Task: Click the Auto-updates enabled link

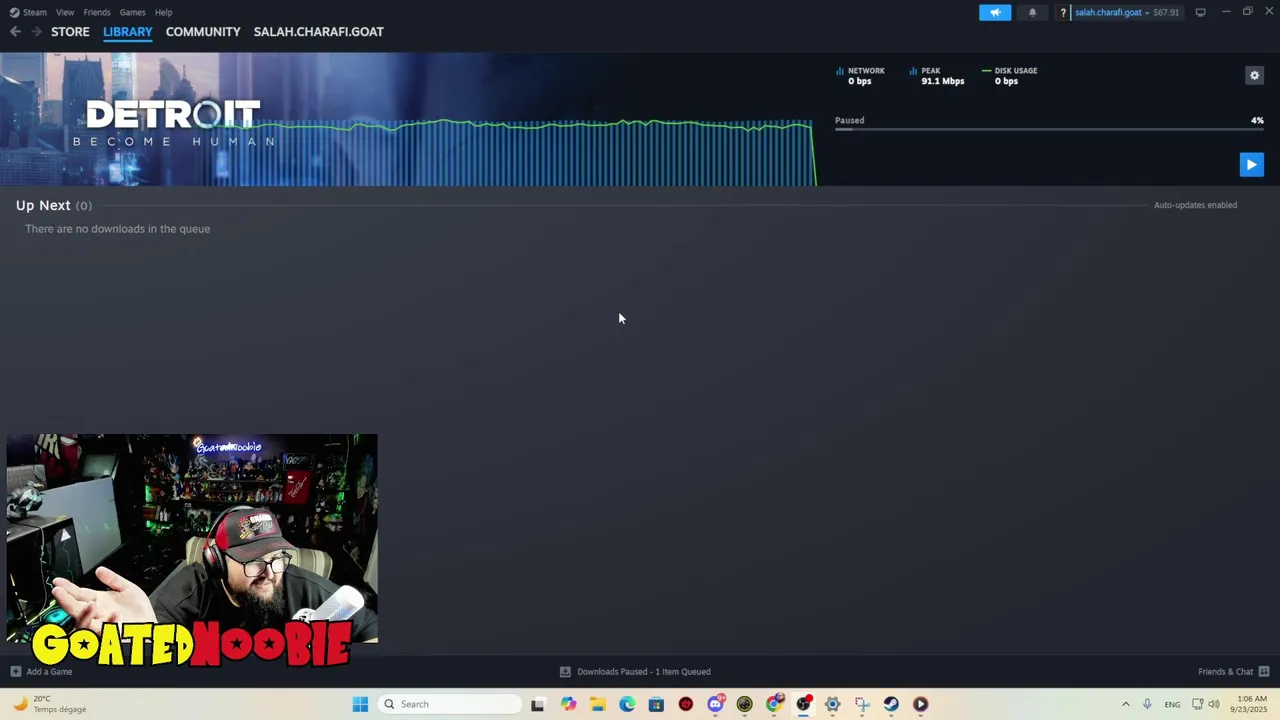Action: [1195, 205]
